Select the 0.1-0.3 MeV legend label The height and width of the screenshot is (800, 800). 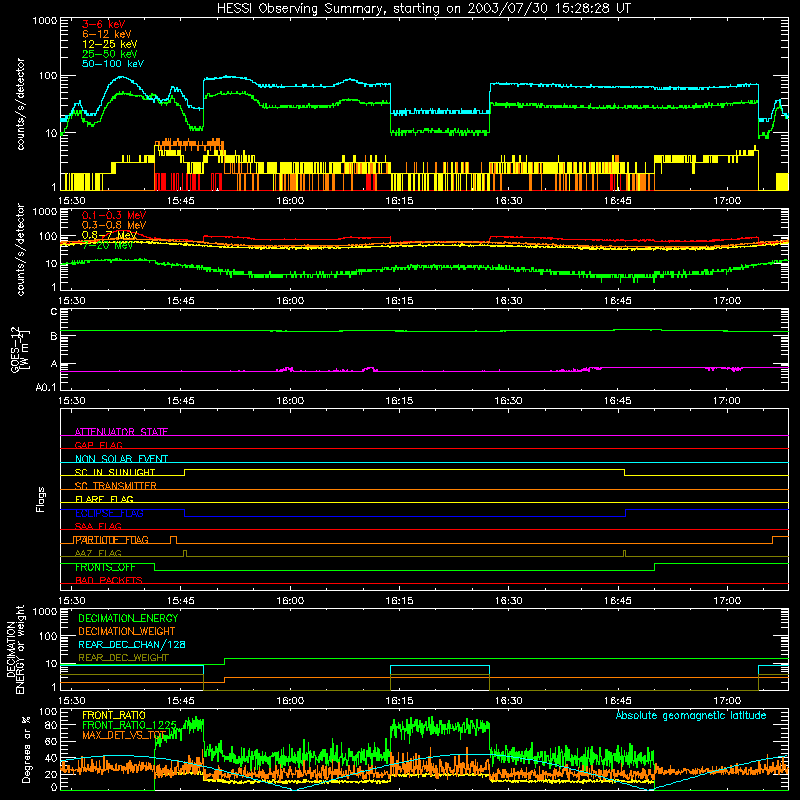(114, 215)
